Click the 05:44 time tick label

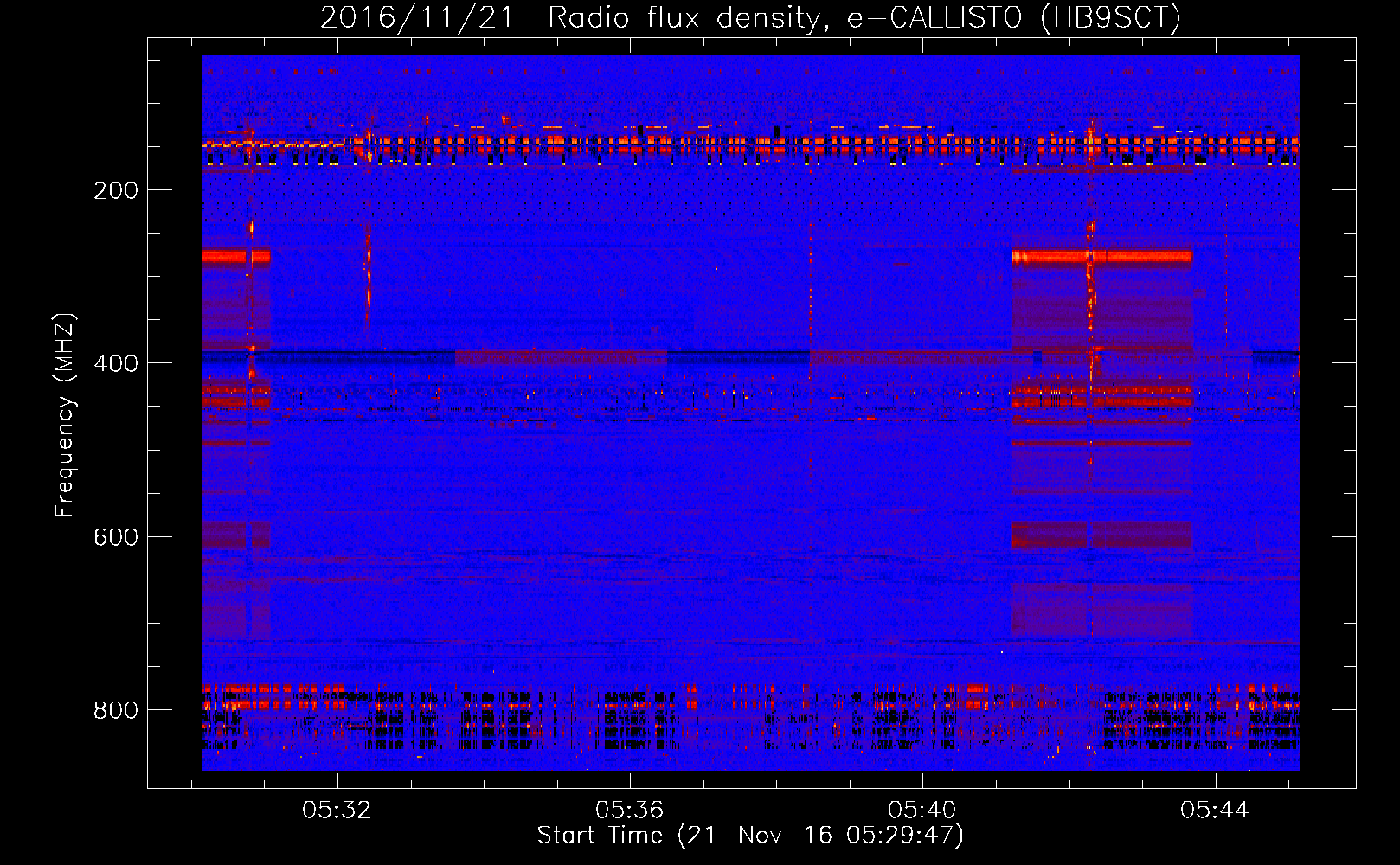pos(1215,810)
